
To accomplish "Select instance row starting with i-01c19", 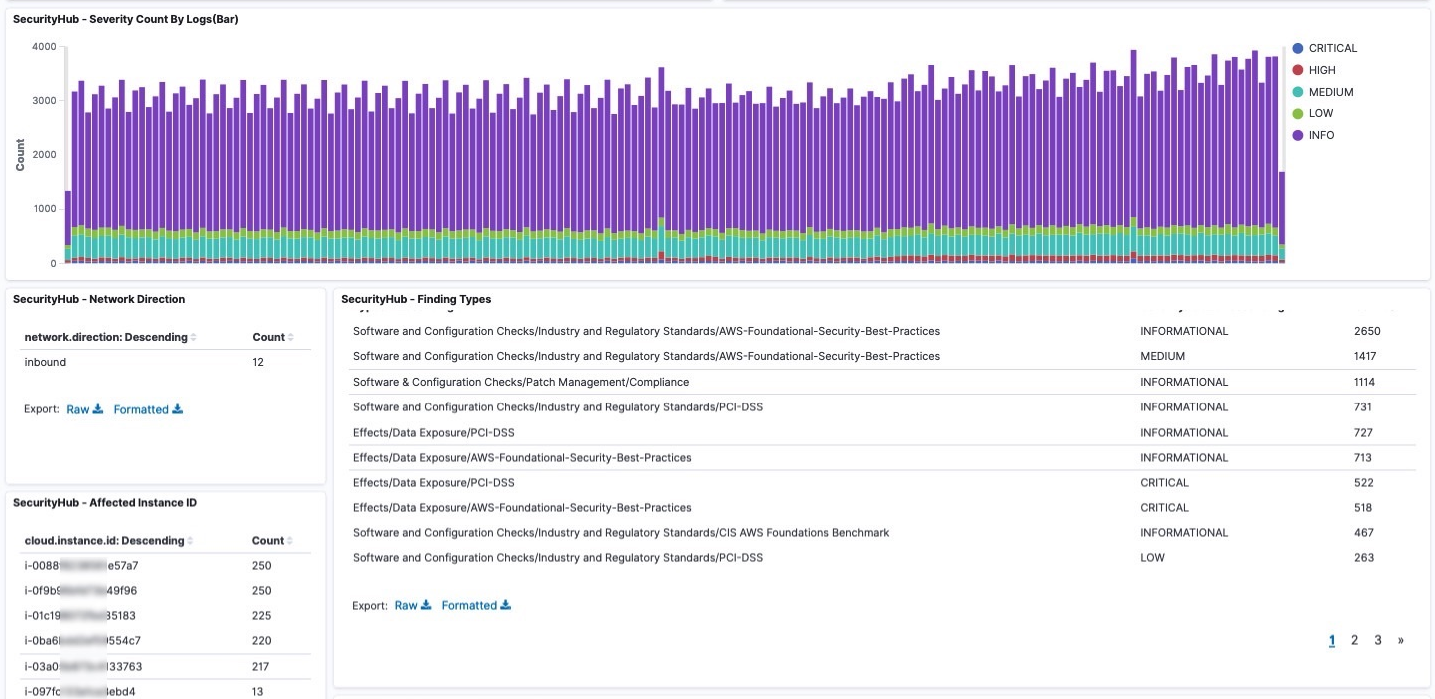I will pos(167,616).
